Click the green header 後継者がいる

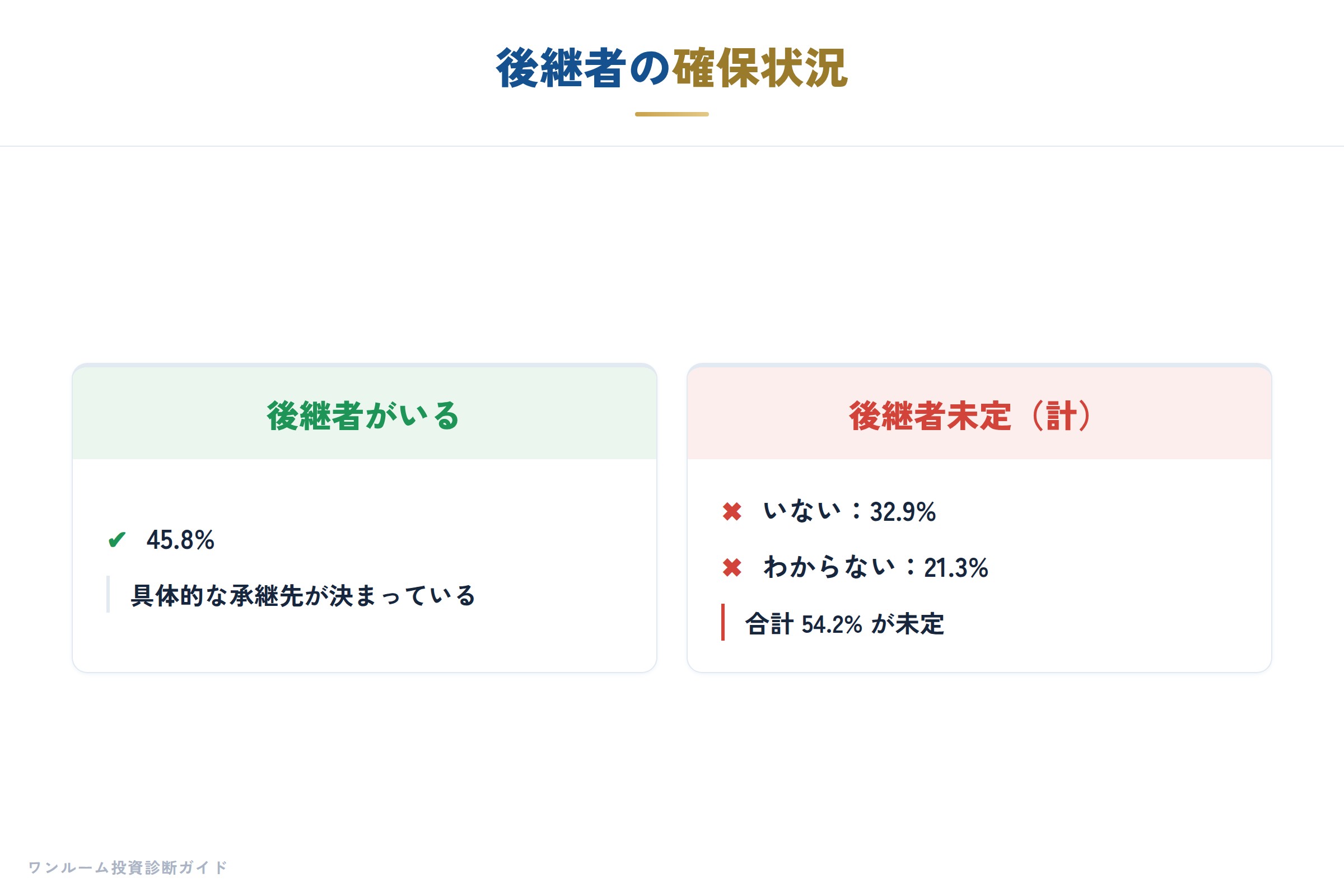pos(364,416)
